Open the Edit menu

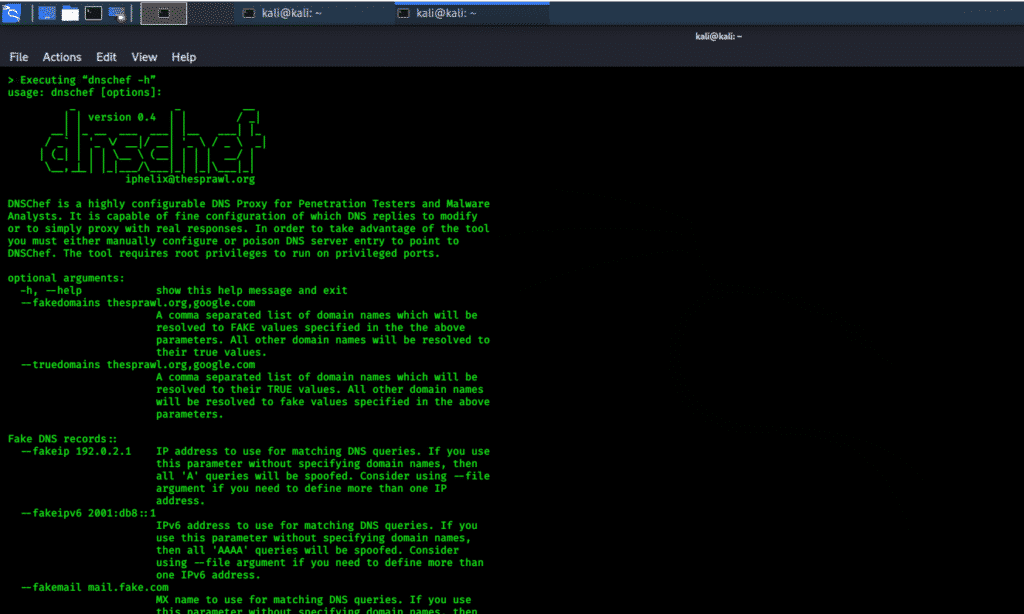[106, 57]
